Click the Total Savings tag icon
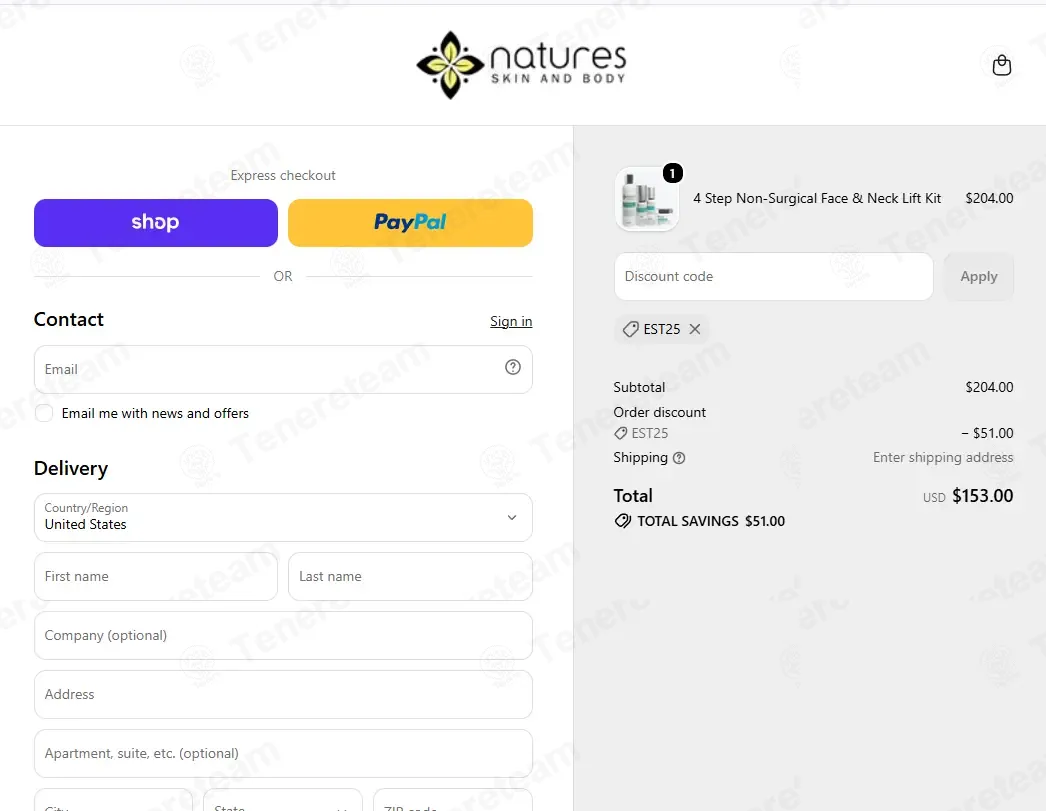 click(x=622, y=521)
